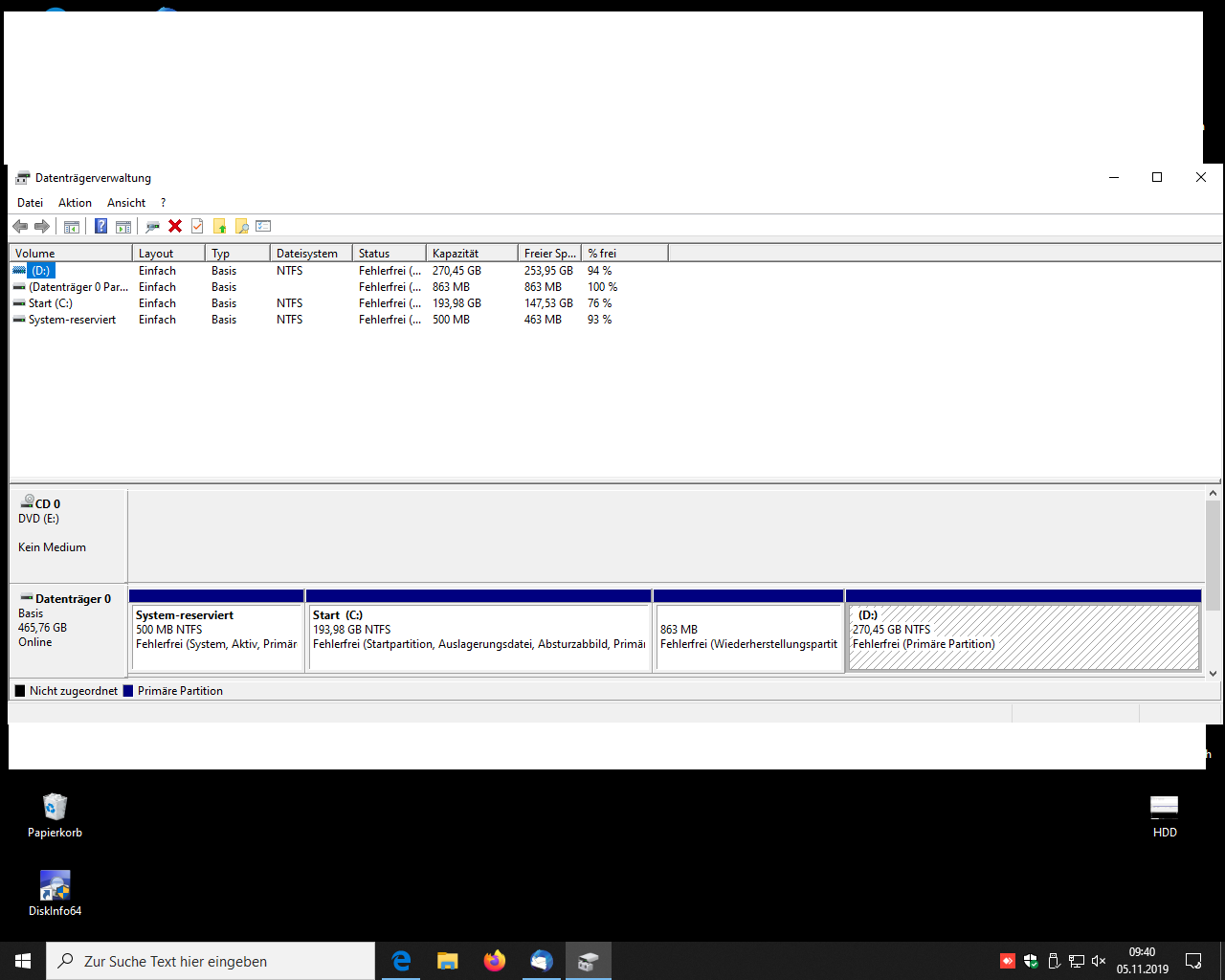Image resolution: width=1225 pixels, height=980 pixels.
Task: Click the folder with magnifier icon
Action: (x=242, y=227)
